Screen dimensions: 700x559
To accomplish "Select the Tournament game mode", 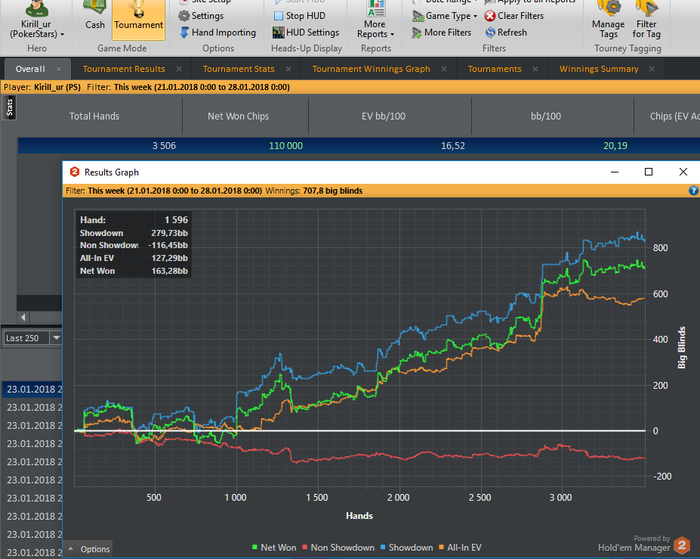I will pyautogui.click(x=138, y=20).
